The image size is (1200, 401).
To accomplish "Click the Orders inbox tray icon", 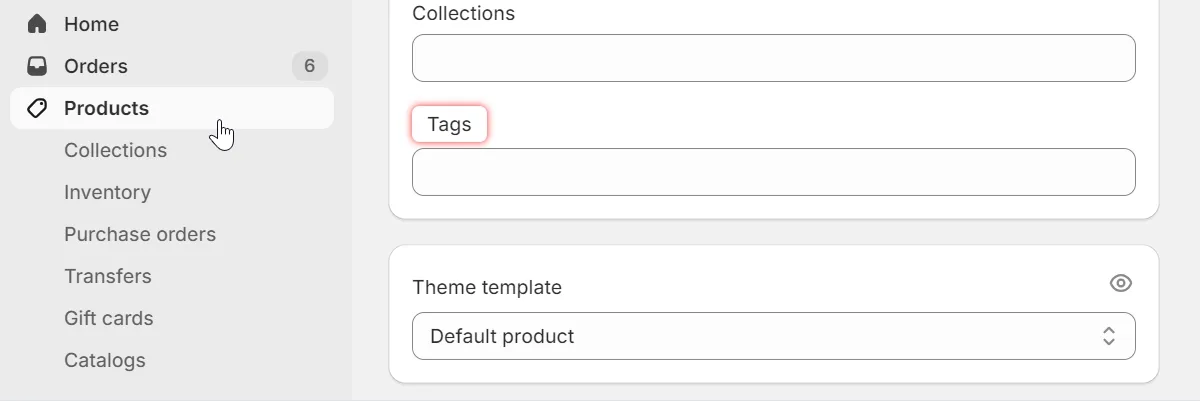I will [x=37, y=66].
